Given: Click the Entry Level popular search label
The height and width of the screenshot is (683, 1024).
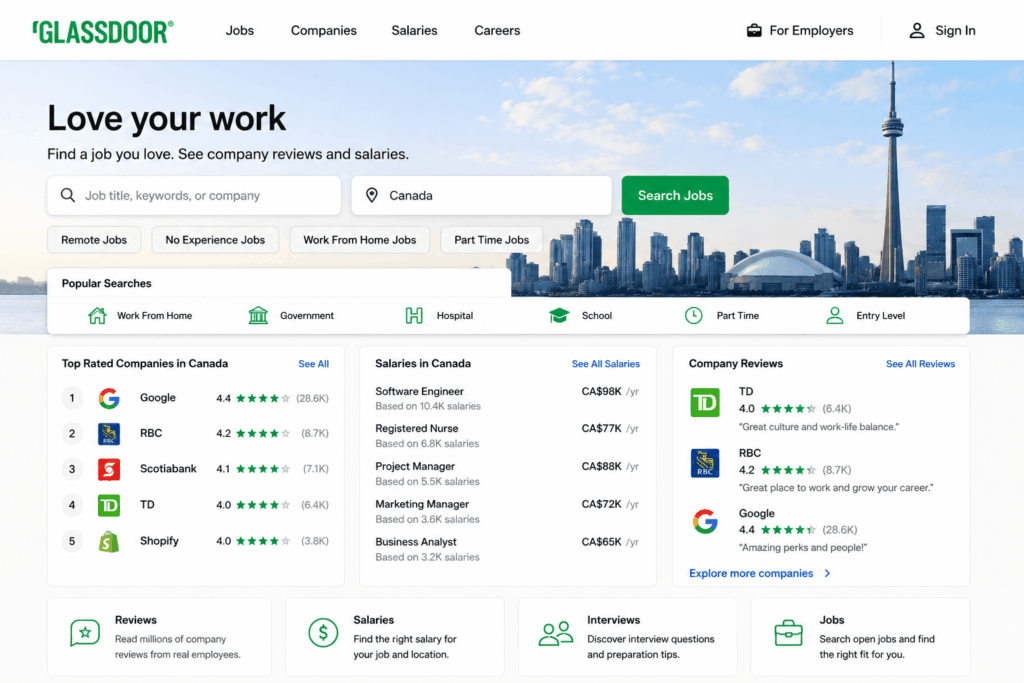Looking at the screenshot, I should (x=880, y=315).
